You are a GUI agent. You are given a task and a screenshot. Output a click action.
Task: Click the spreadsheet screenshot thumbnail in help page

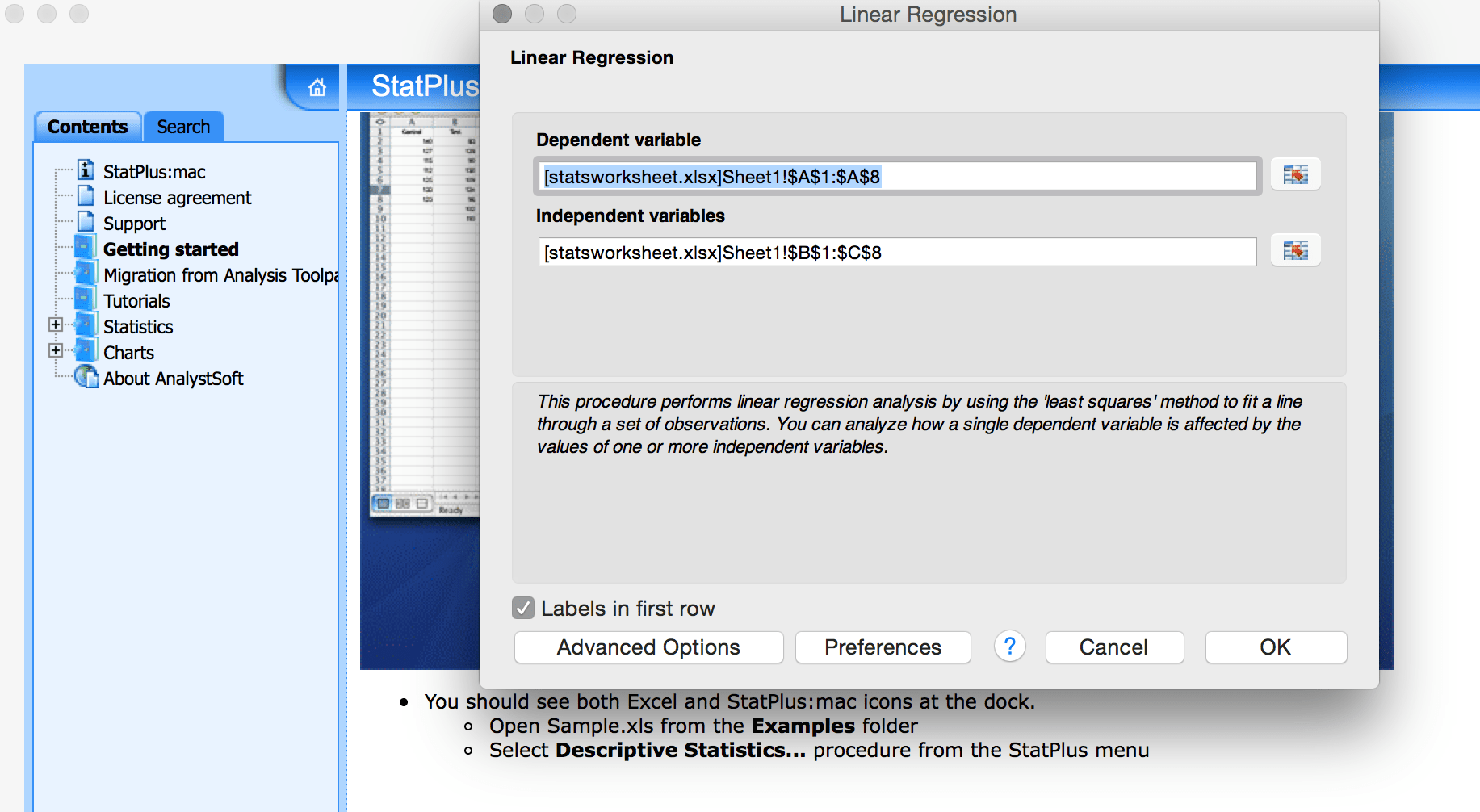425,314
